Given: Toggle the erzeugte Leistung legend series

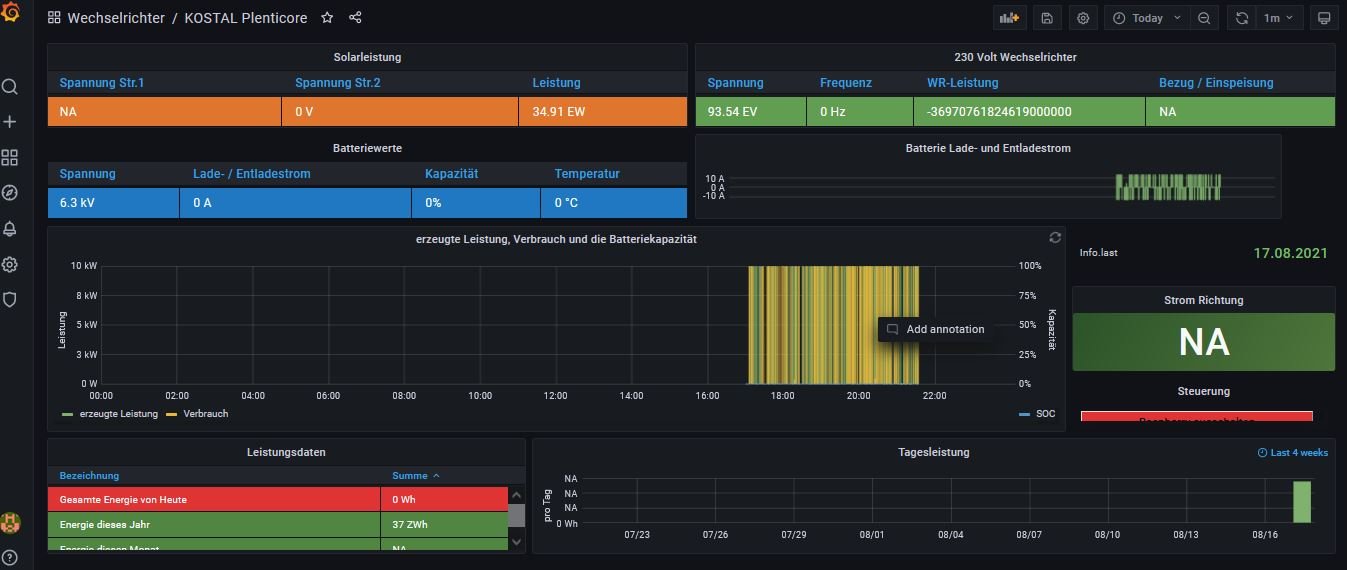Looking at the screenshot, I should coord(118,414).
